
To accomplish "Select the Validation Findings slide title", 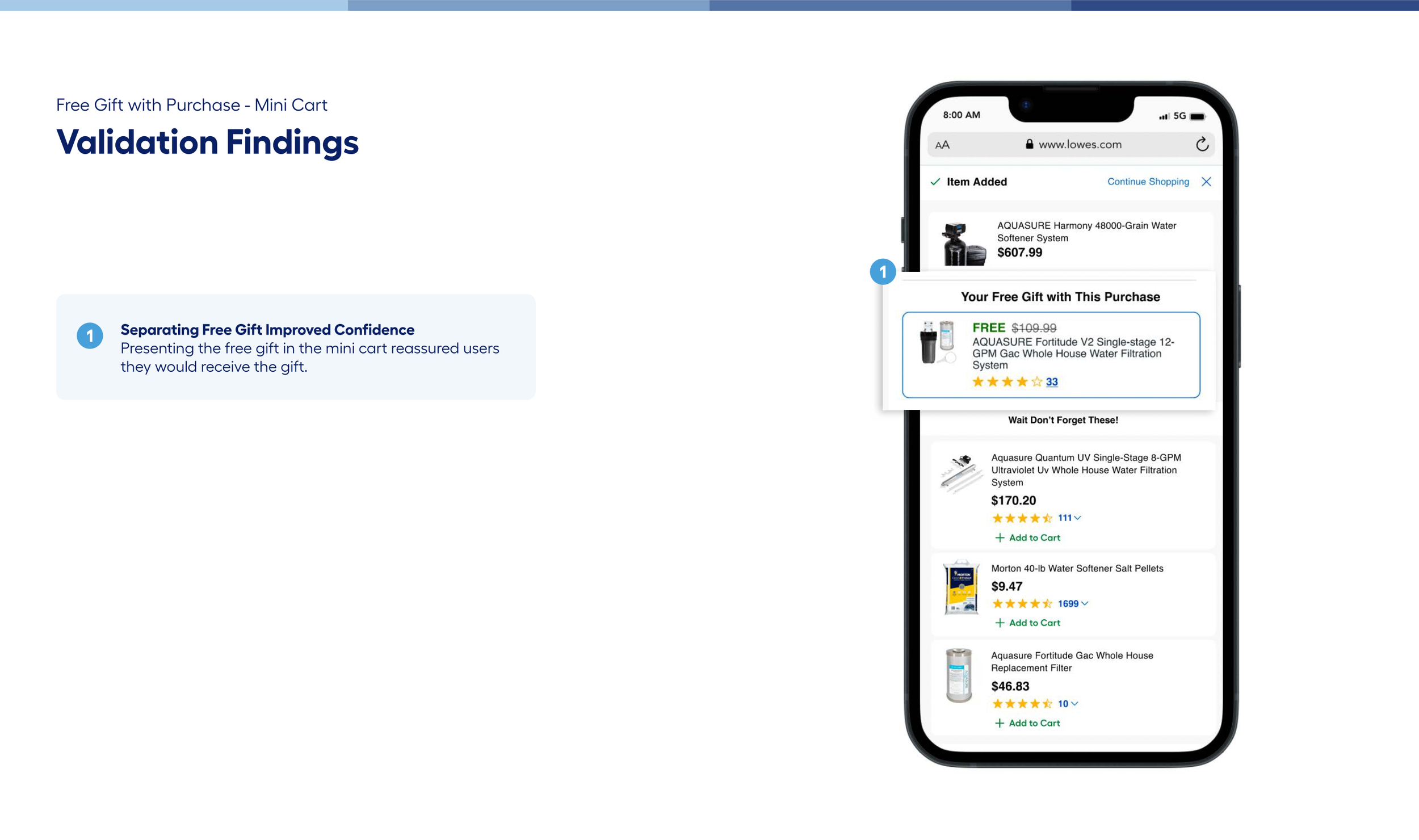I will tap(207, 142).
